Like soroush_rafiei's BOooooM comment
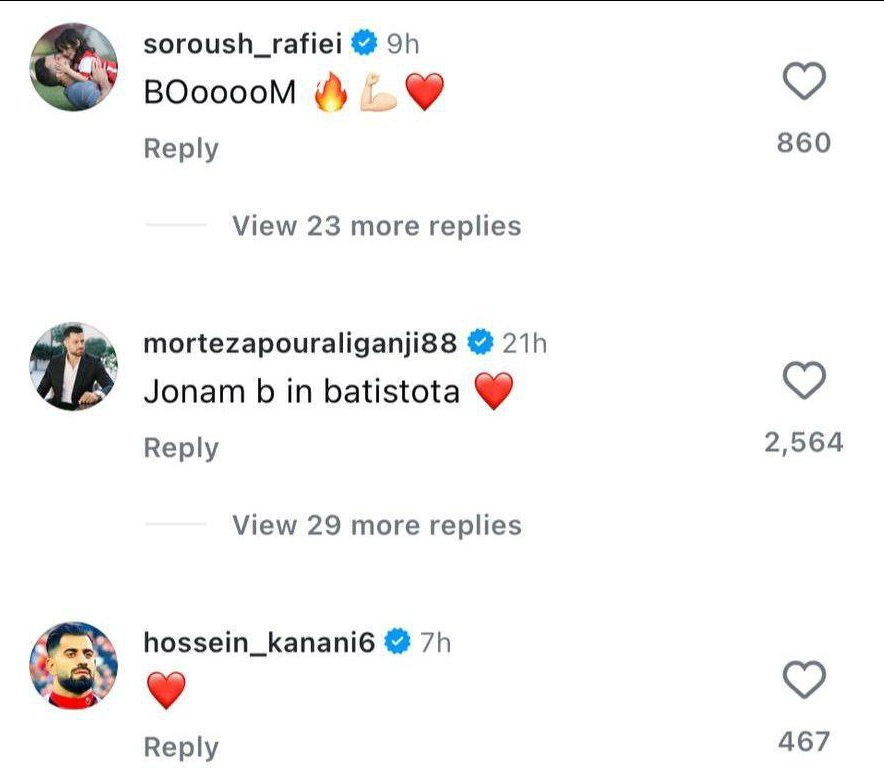The image size is (884, 778). (804, 82)
